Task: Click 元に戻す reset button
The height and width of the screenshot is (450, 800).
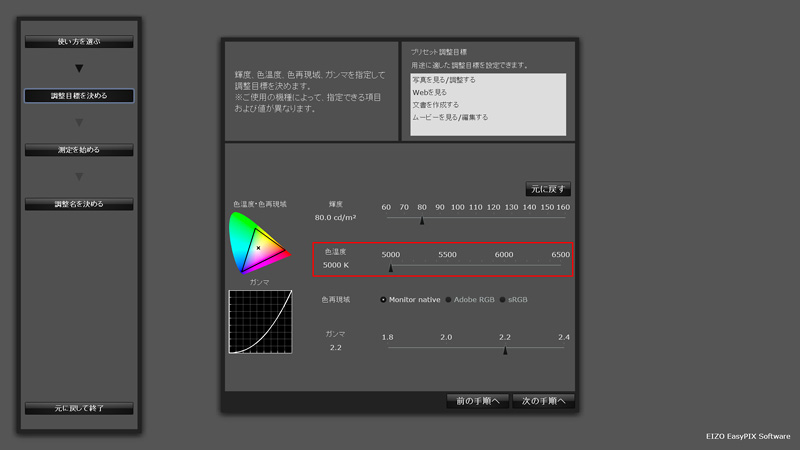Action: coord(548,188)
